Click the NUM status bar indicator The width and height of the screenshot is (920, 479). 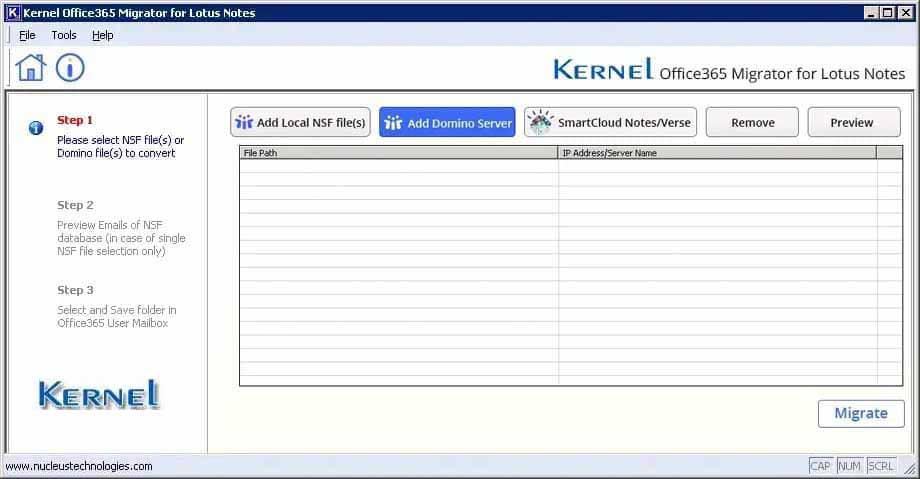(x=849, y=466)
